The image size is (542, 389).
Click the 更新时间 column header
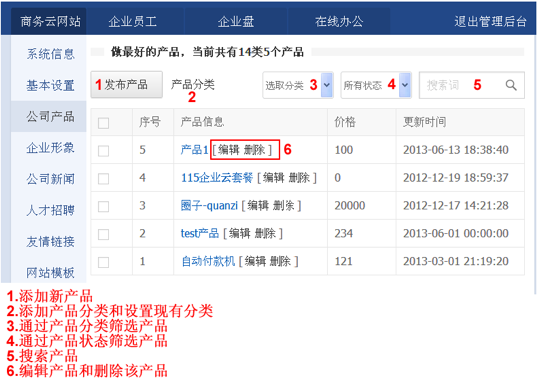coord(424,122)
